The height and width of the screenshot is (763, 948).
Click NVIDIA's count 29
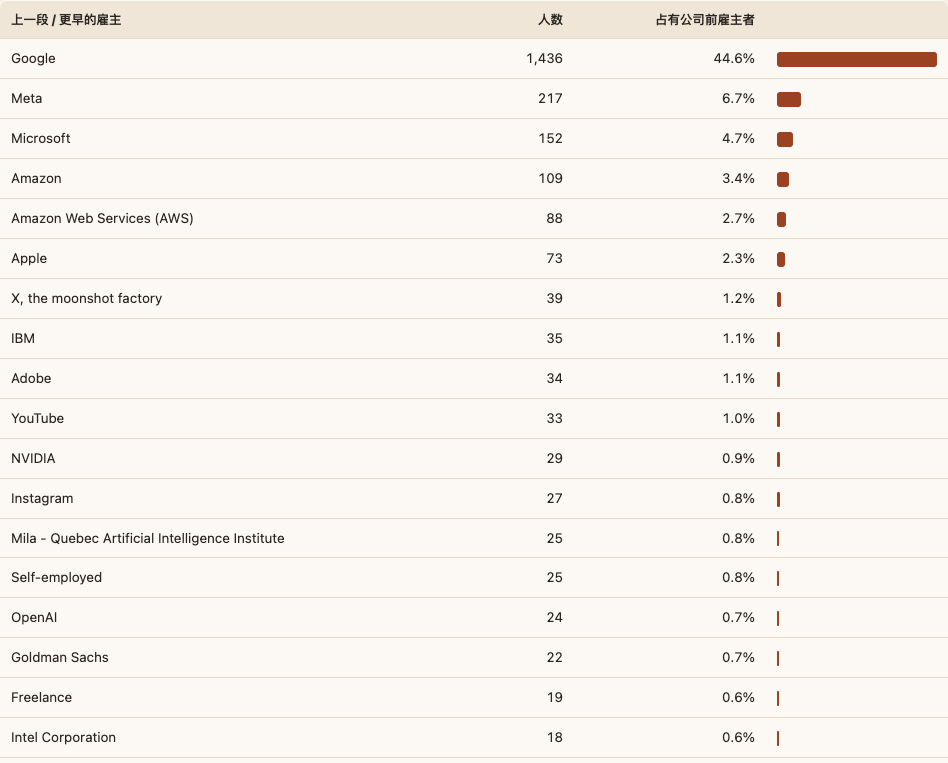click(x=554, y=458)
